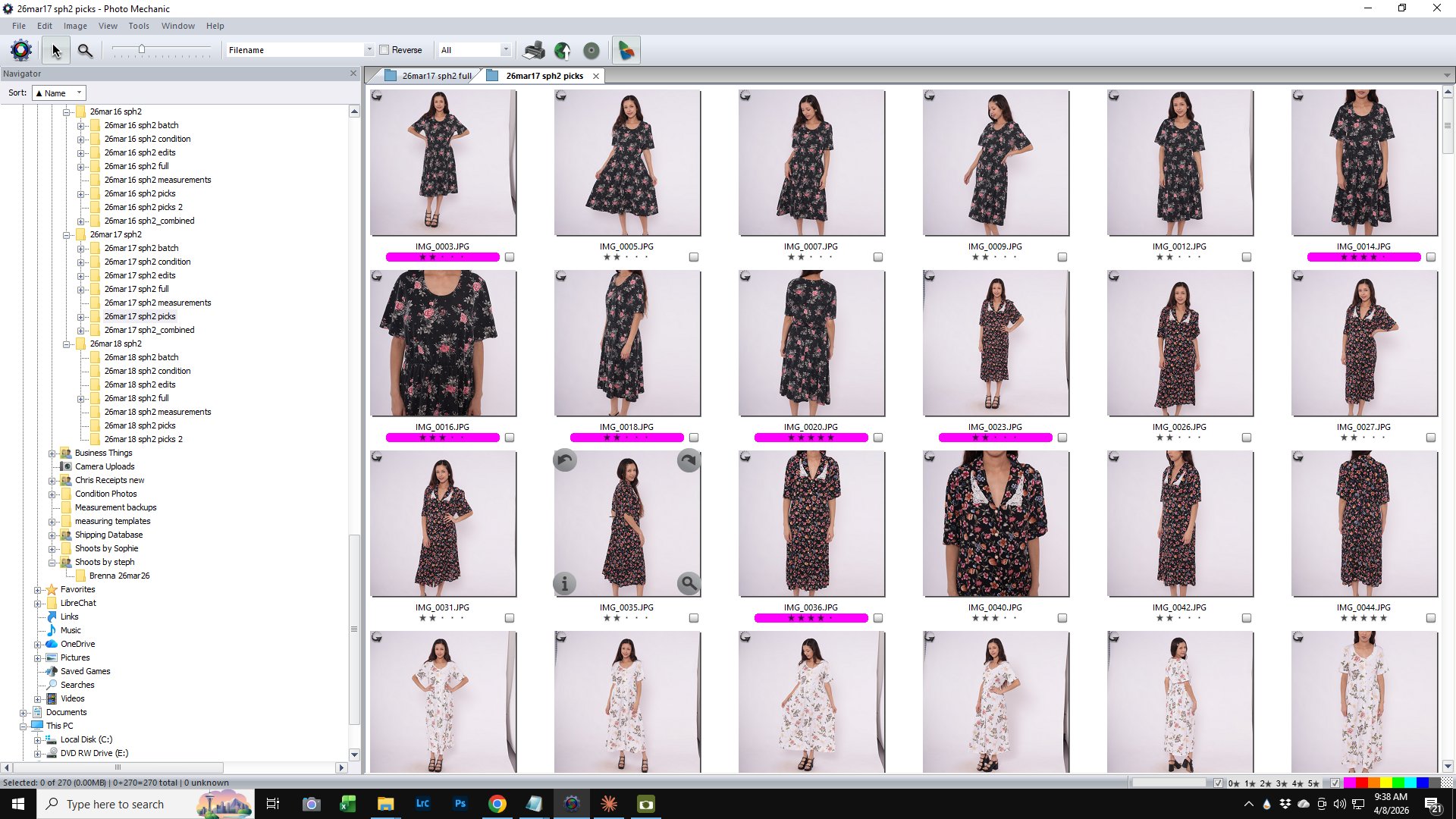Viewport: 1456px width, 819px height.
Task: Open Lightroom Classic from the taskbar
Action: (x=422, y=804)
